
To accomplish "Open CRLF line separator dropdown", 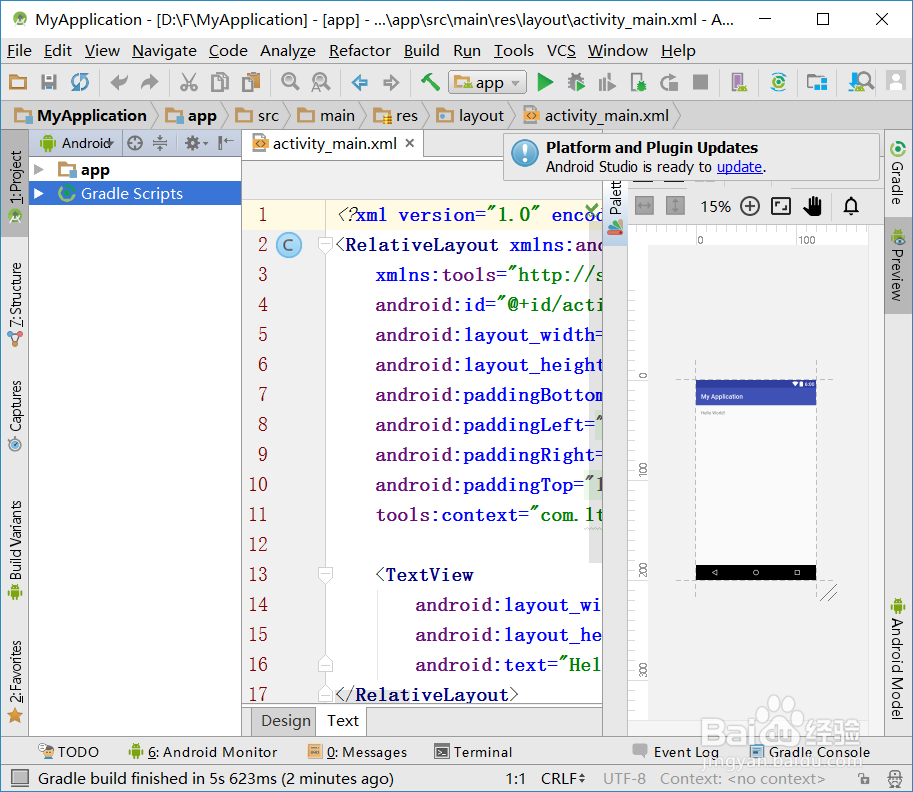I will tap(563, 779).
